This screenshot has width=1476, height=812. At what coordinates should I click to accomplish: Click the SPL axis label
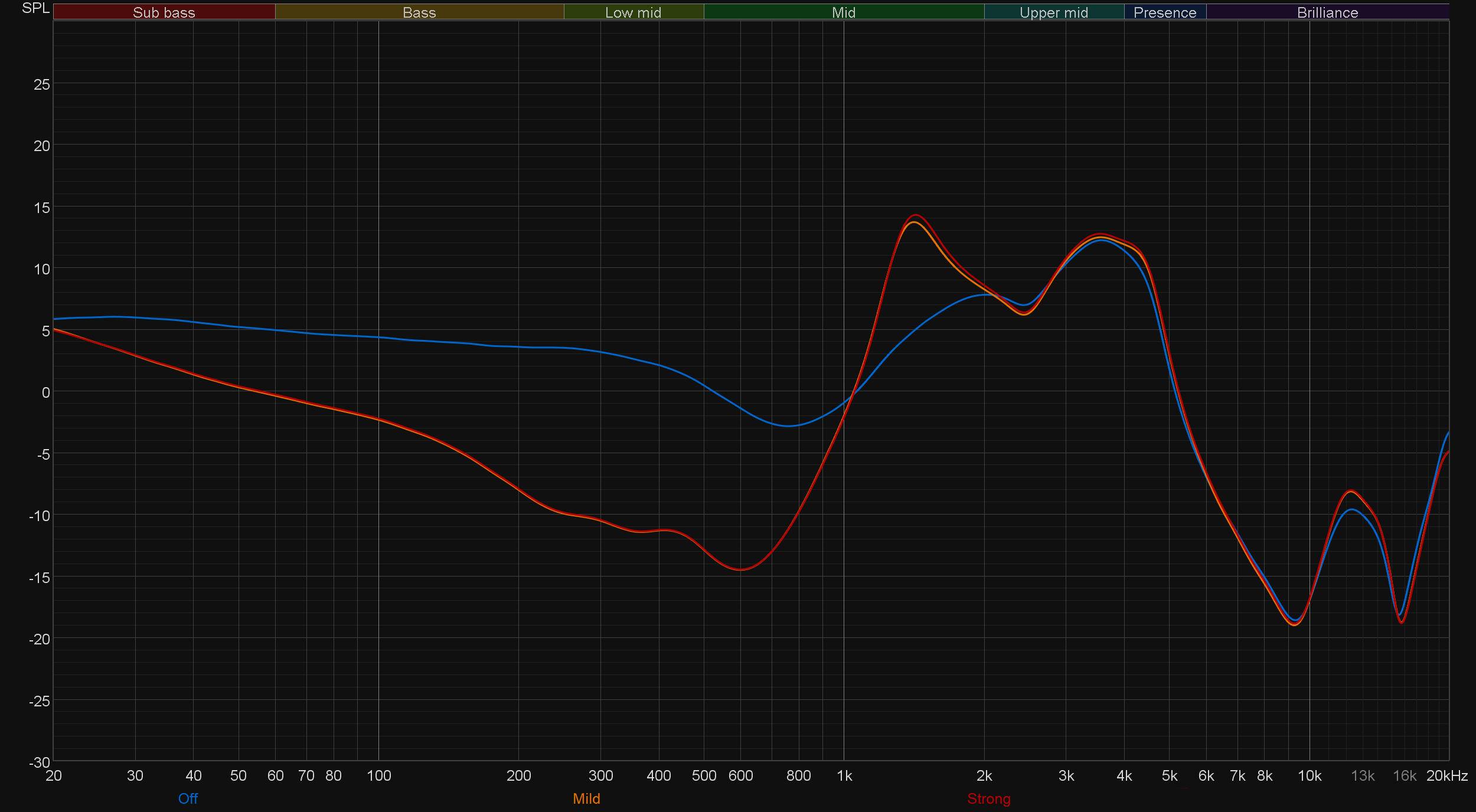(35, 8)
